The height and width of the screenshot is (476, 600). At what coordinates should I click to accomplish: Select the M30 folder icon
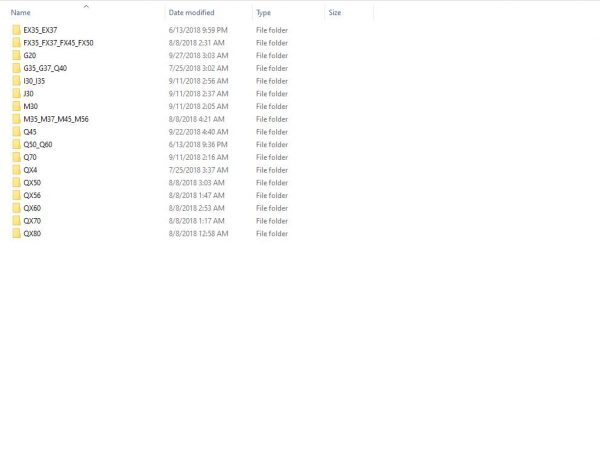pyautogui.click(x=16, y=106)
